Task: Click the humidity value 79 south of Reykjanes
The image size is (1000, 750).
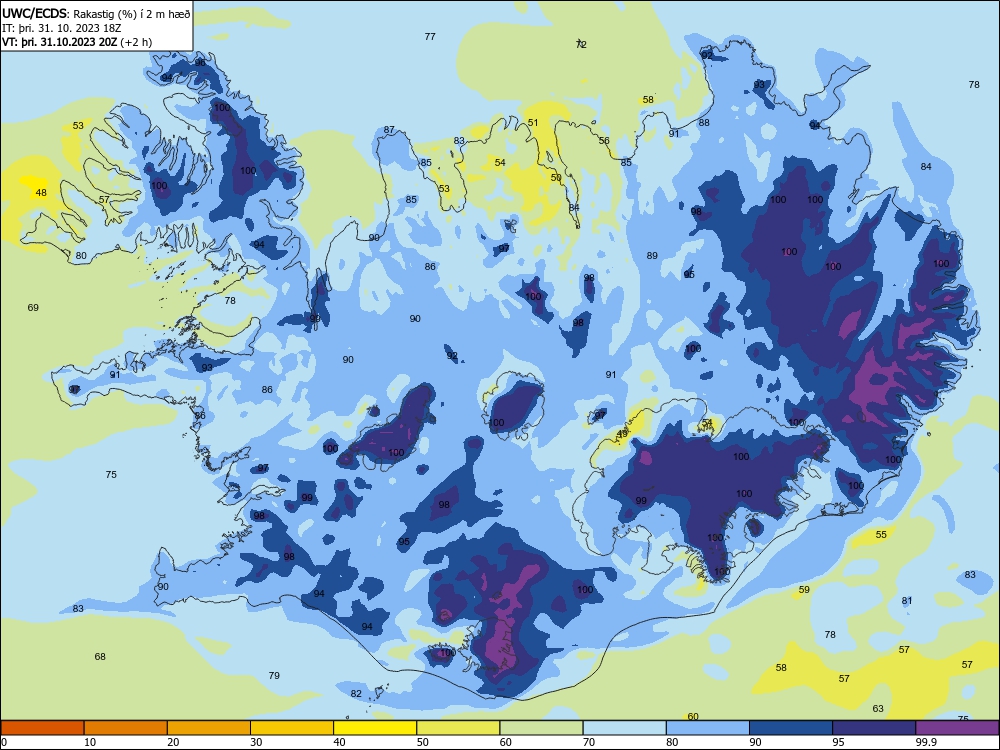Action: point(274,675)
